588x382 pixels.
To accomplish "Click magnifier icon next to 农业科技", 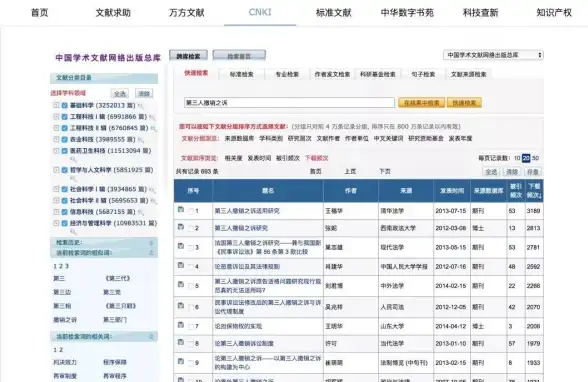I will pyautogui.click(x=141, y=140).
